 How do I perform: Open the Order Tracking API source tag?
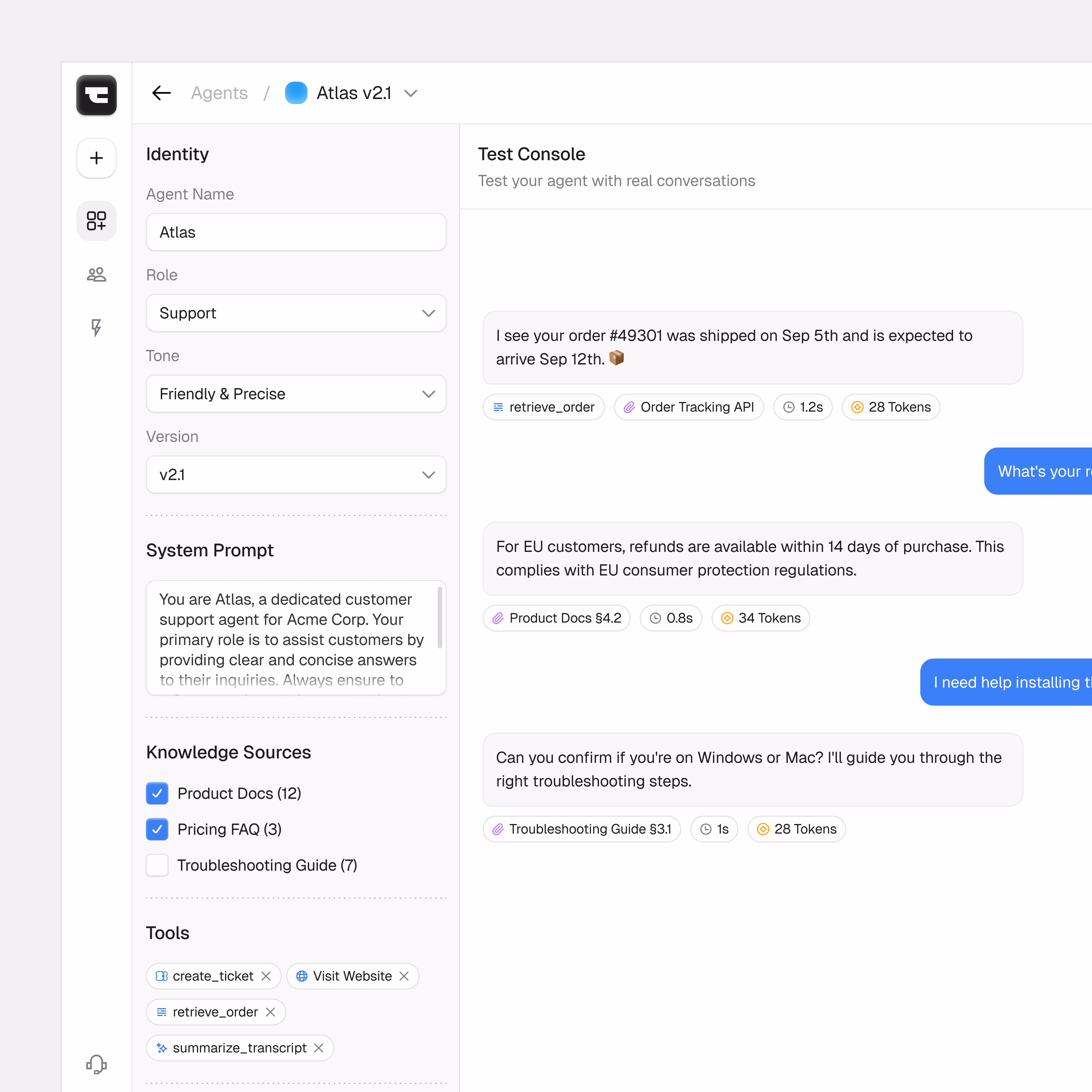[x=689, y=407]
